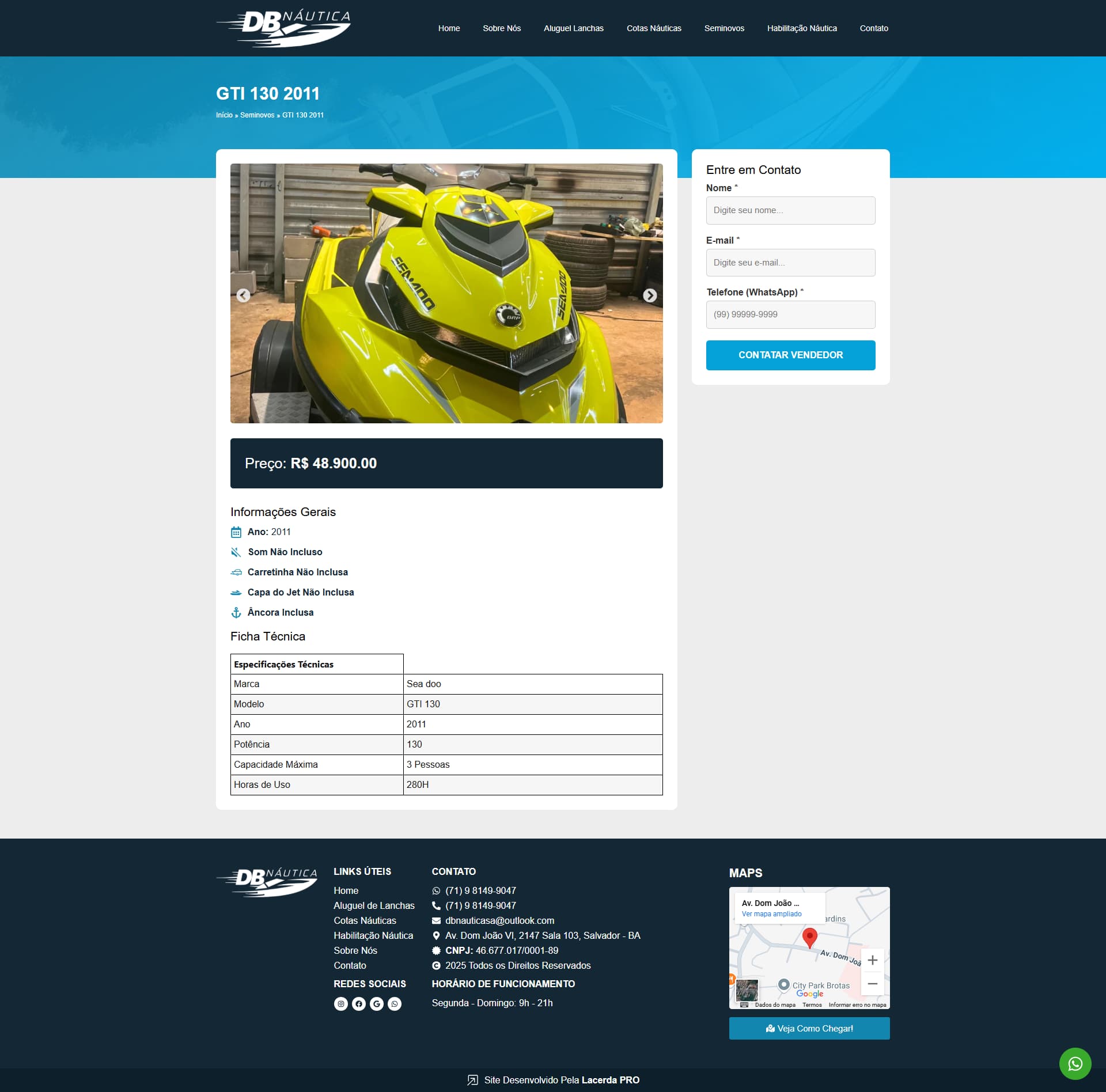Click the WhatsApp social icon in footer
The height and width of the screenshot is (1092, 1106).
pos(395,1004)
